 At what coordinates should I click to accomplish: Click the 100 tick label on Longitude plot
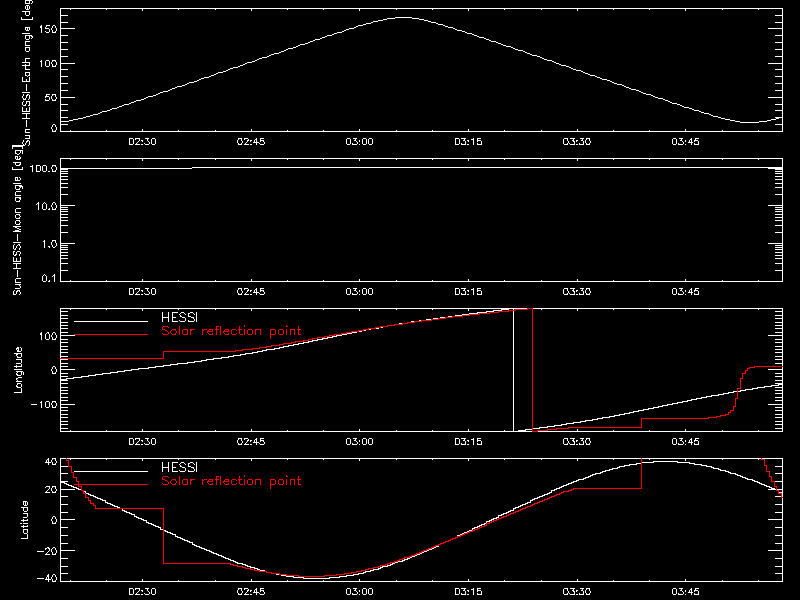coord(47,336)
